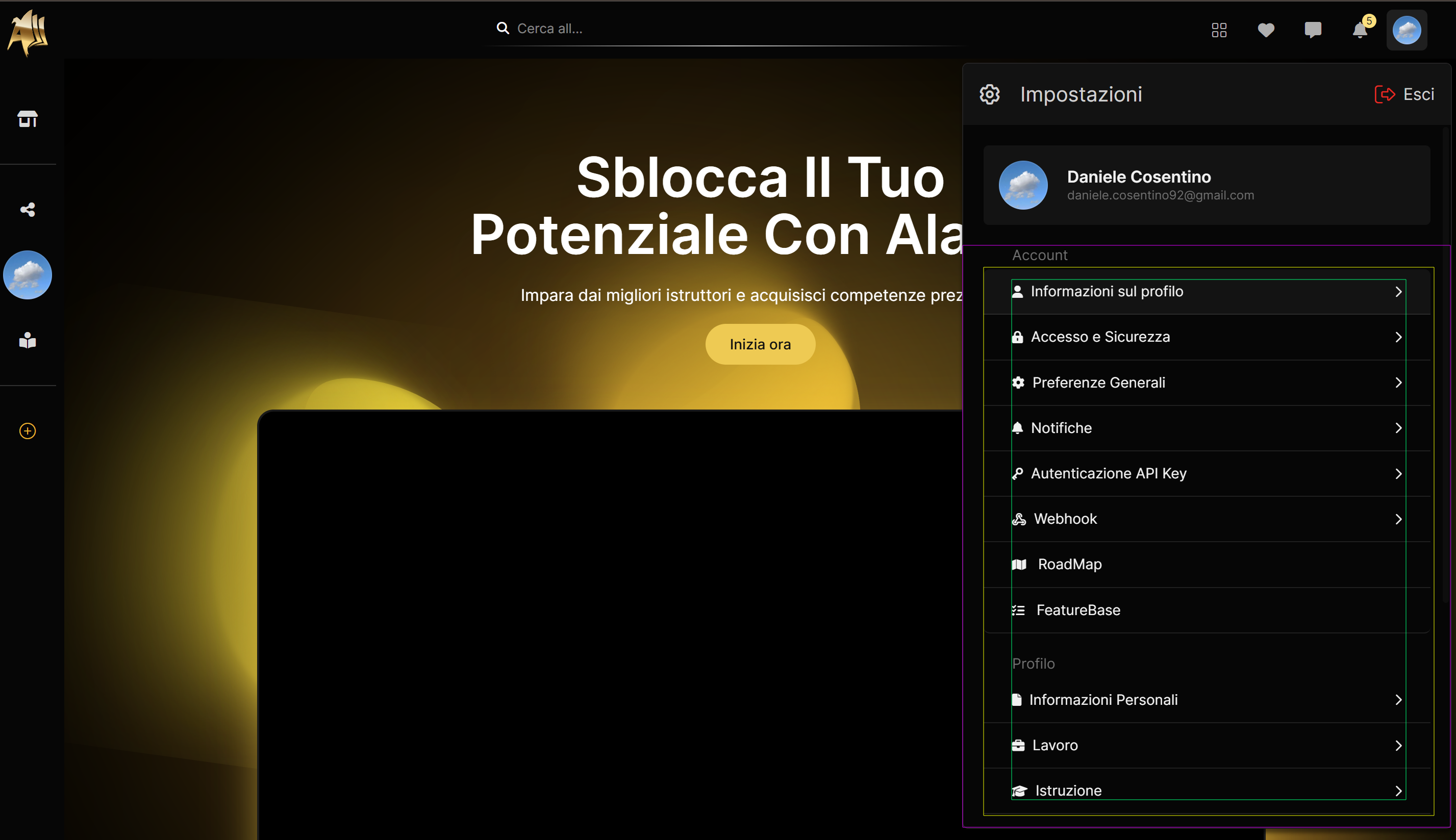Open the cloud avatar in left sidebar
Screen dimensions: 1456x840
28,274
